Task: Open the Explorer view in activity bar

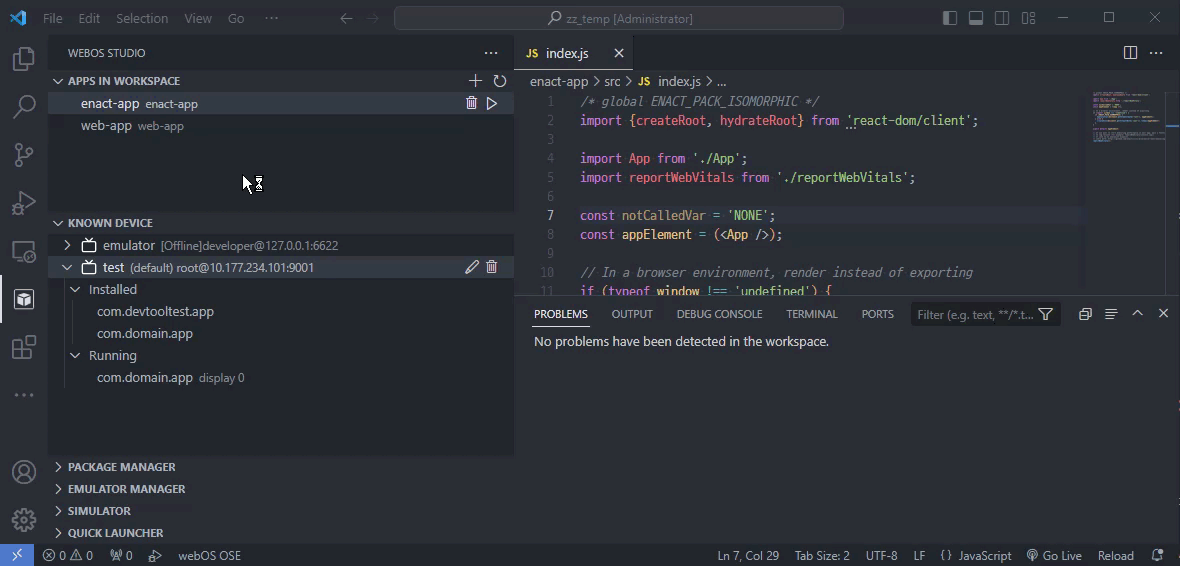Action: point(24,59)
